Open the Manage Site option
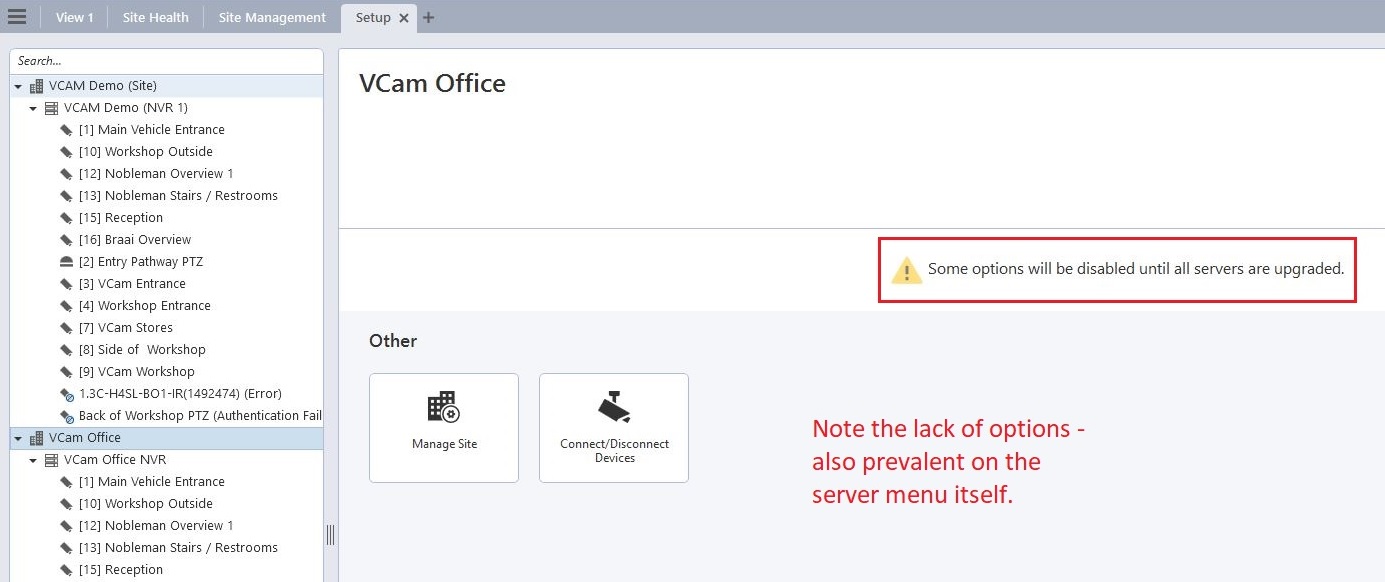This screenshot has height=582, width=1385. (444, 428)
